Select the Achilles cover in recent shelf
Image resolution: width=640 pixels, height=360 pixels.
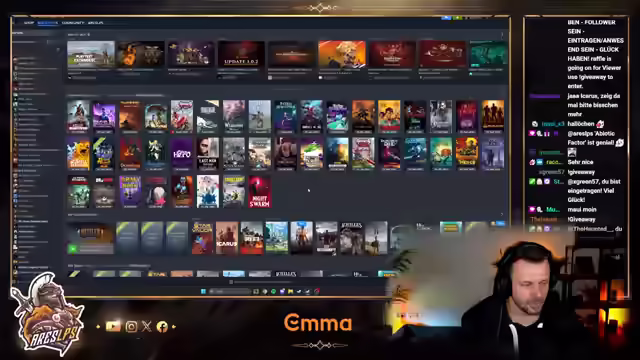tap(351, 238)
